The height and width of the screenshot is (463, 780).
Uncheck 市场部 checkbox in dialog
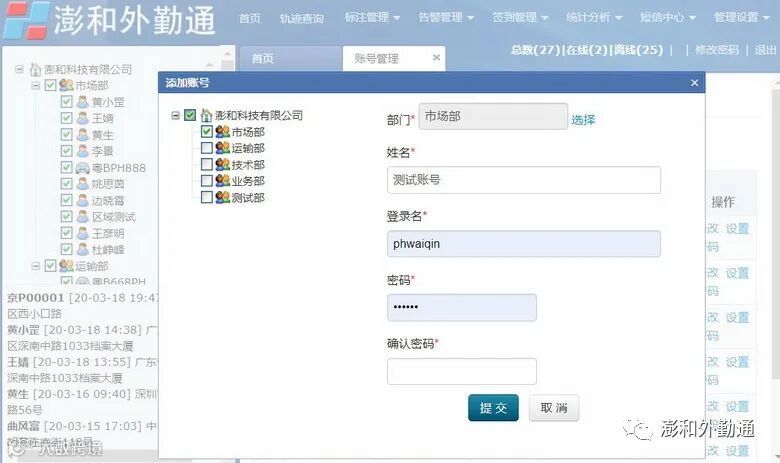(x=207, y=132)
